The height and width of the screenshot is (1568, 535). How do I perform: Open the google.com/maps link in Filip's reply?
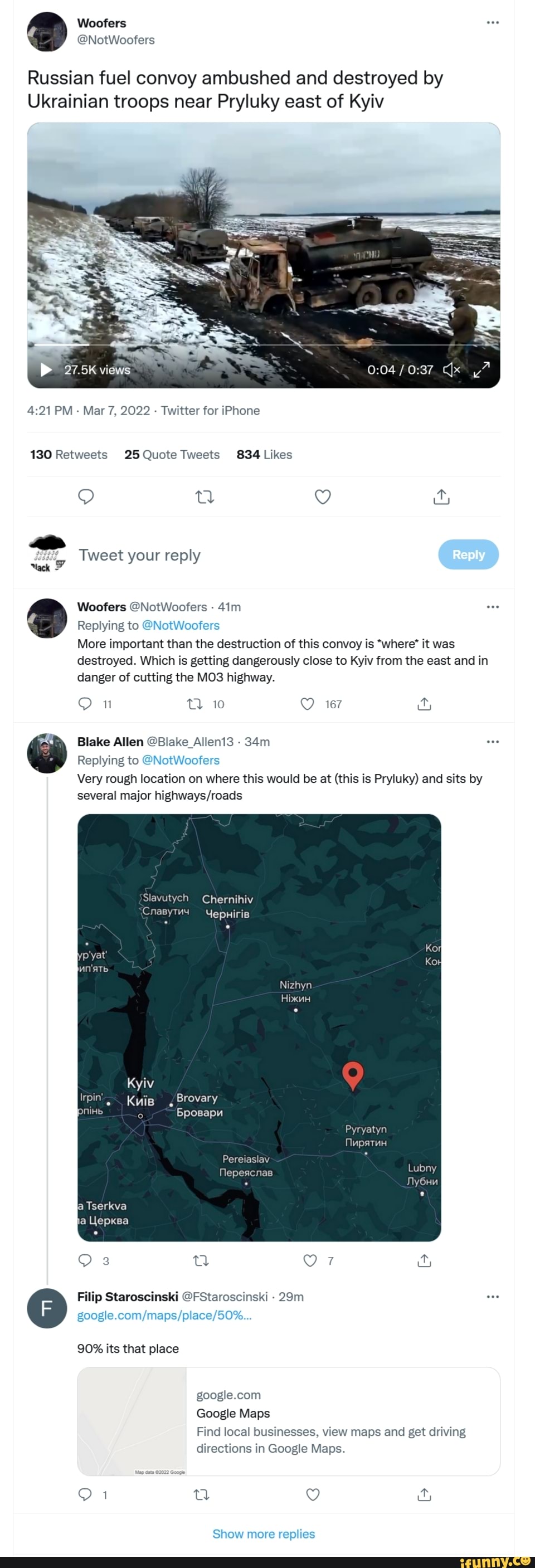tap(164, 1315)
